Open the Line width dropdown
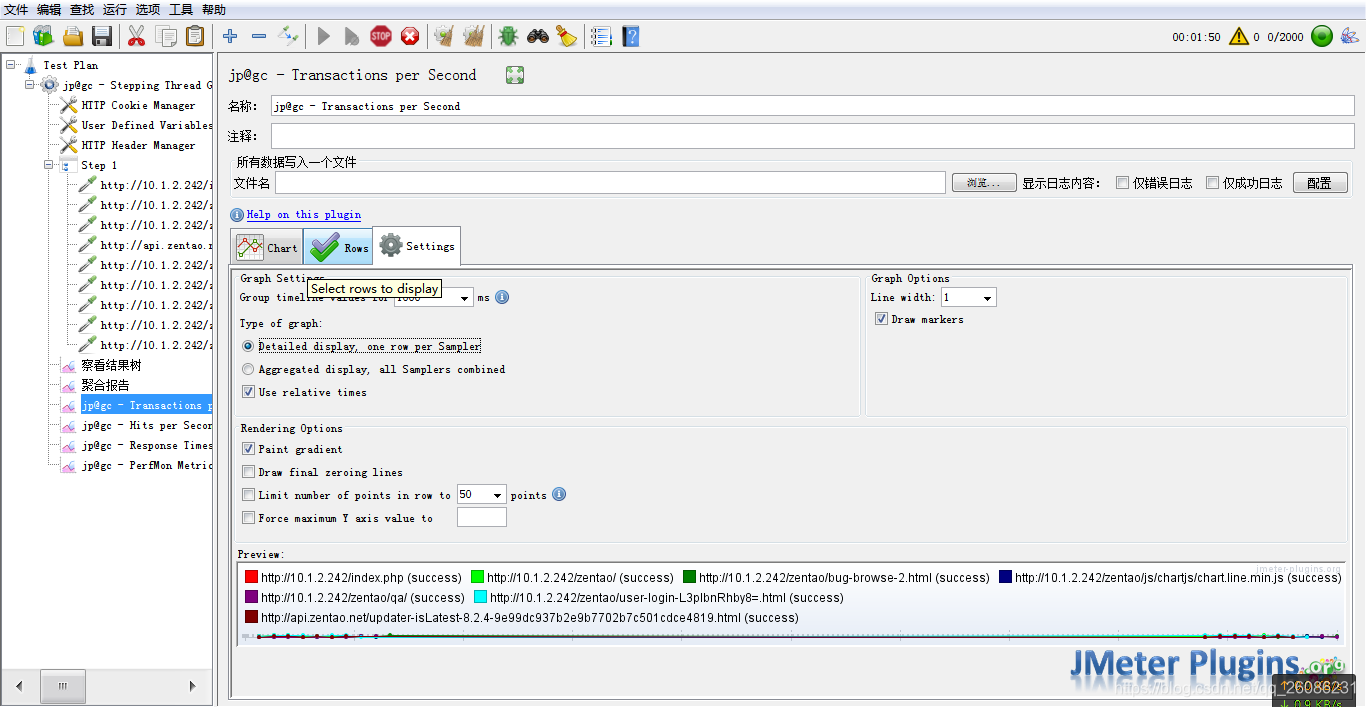1366x707 pixels. (x=987, y=298)
